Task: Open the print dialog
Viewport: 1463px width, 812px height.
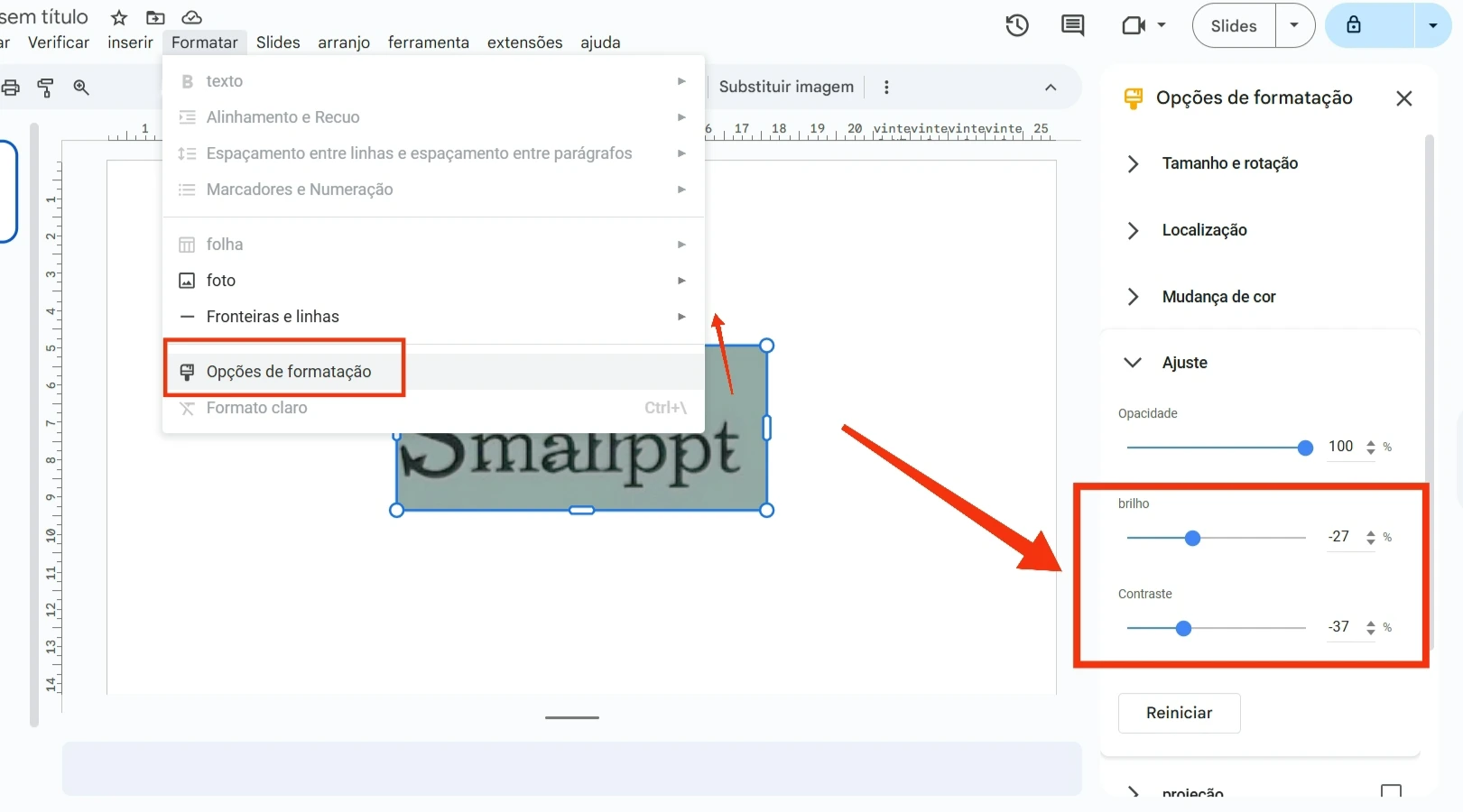Action: click(11, 87)
